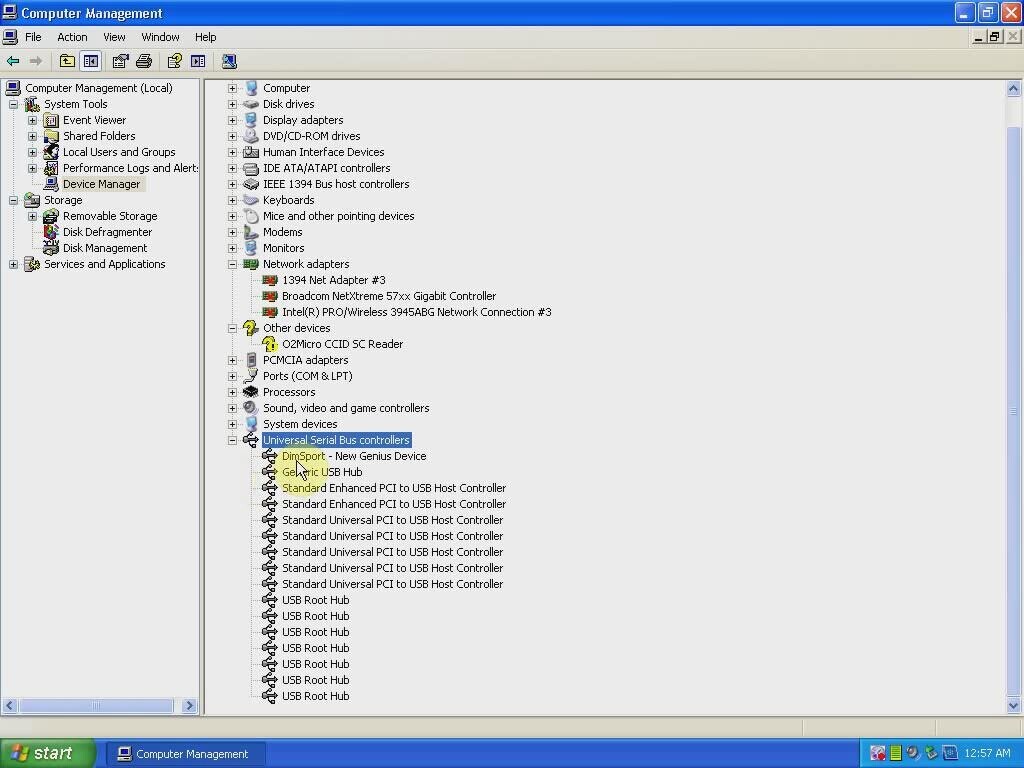The width and height of the screenshot is (1024, 768).
Task: Click the Disk Management icon
Action: [51, 248]
